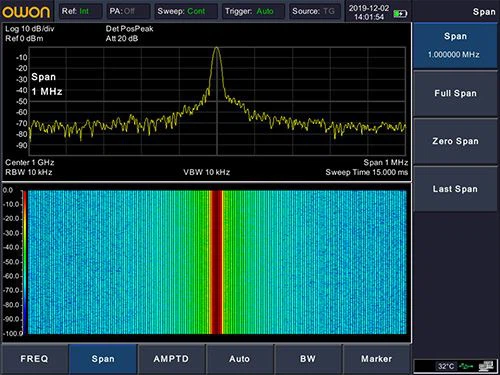Click the -50 amplitude axis label on the trace graph
The image size is (500, 375).
click(x=22, y=101)
